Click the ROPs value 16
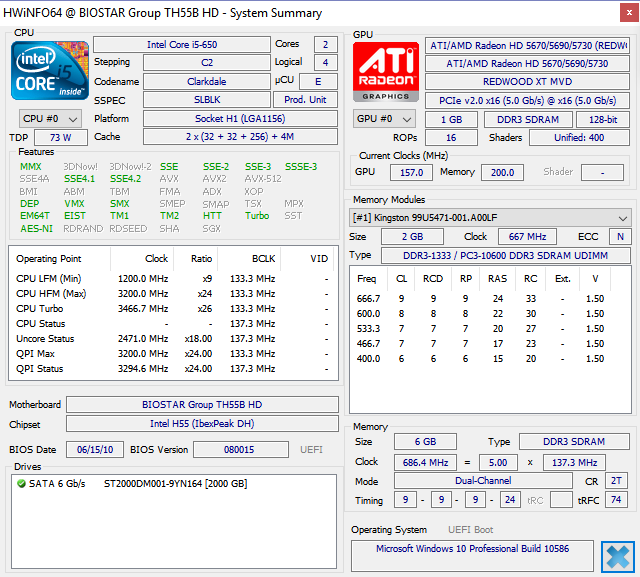640x577 pixels. (x=451, y=138)
